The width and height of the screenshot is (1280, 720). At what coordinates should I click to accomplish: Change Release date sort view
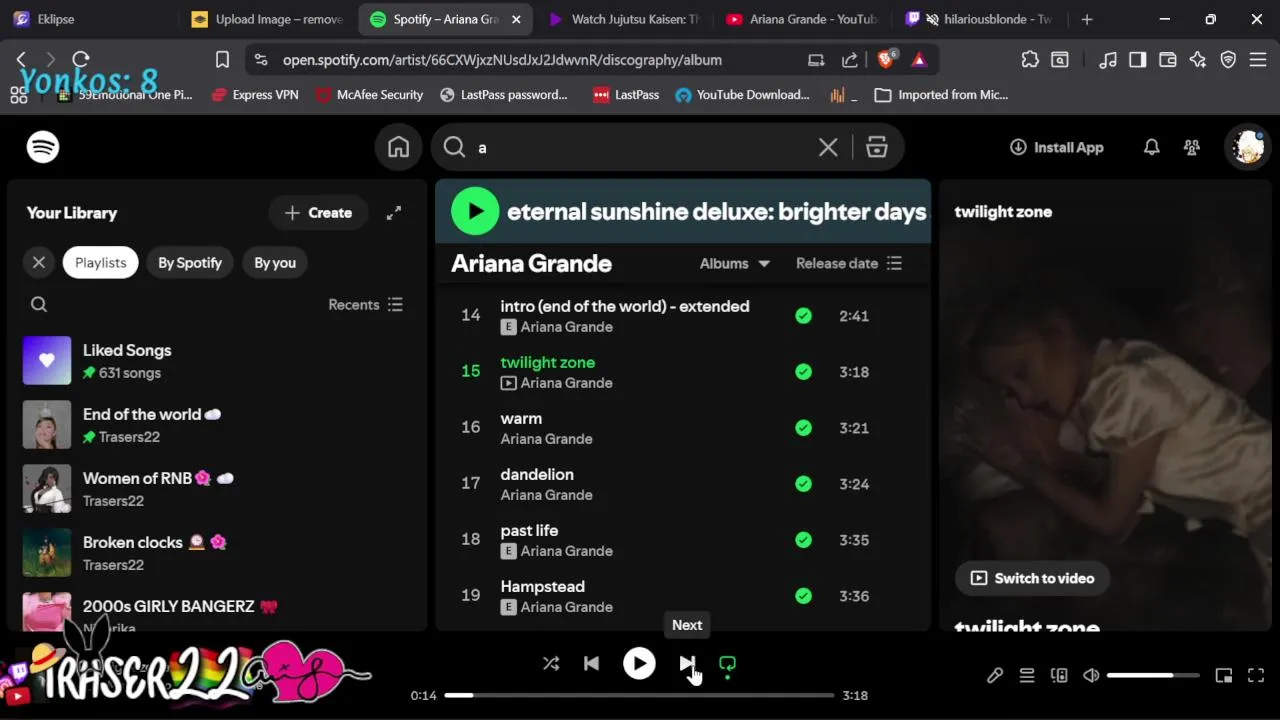(x=849, y=263)
